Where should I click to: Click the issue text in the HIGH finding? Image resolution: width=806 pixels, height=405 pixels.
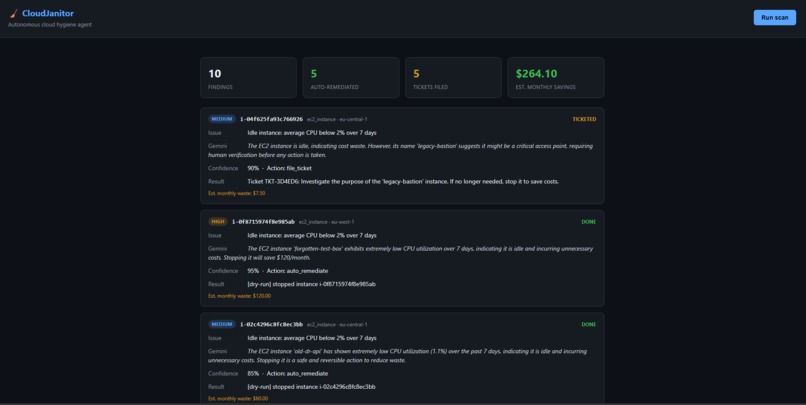(312, 235)
